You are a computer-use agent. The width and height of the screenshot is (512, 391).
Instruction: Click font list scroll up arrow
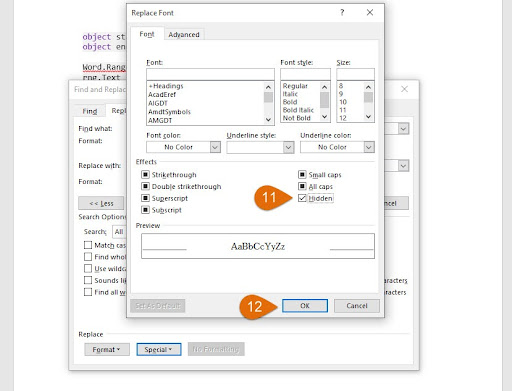coord(268,87)
